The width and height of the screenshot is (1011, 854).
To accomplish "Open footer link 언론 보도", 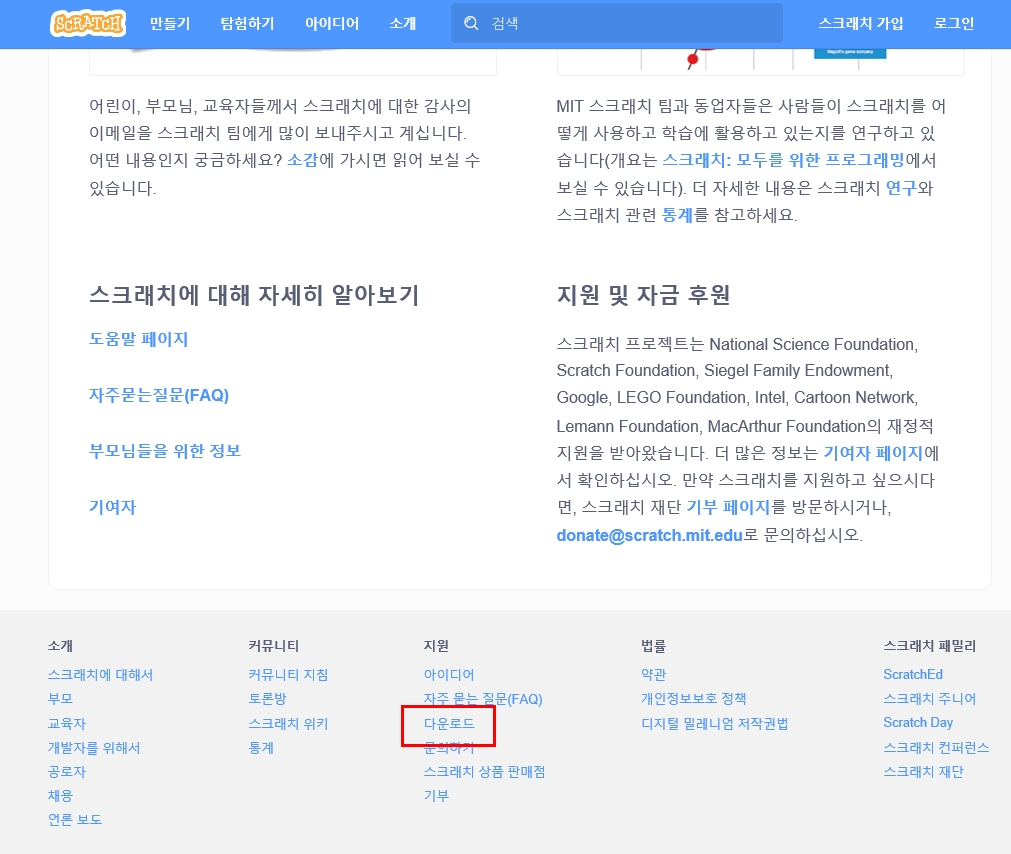I will tap(75, 819).
